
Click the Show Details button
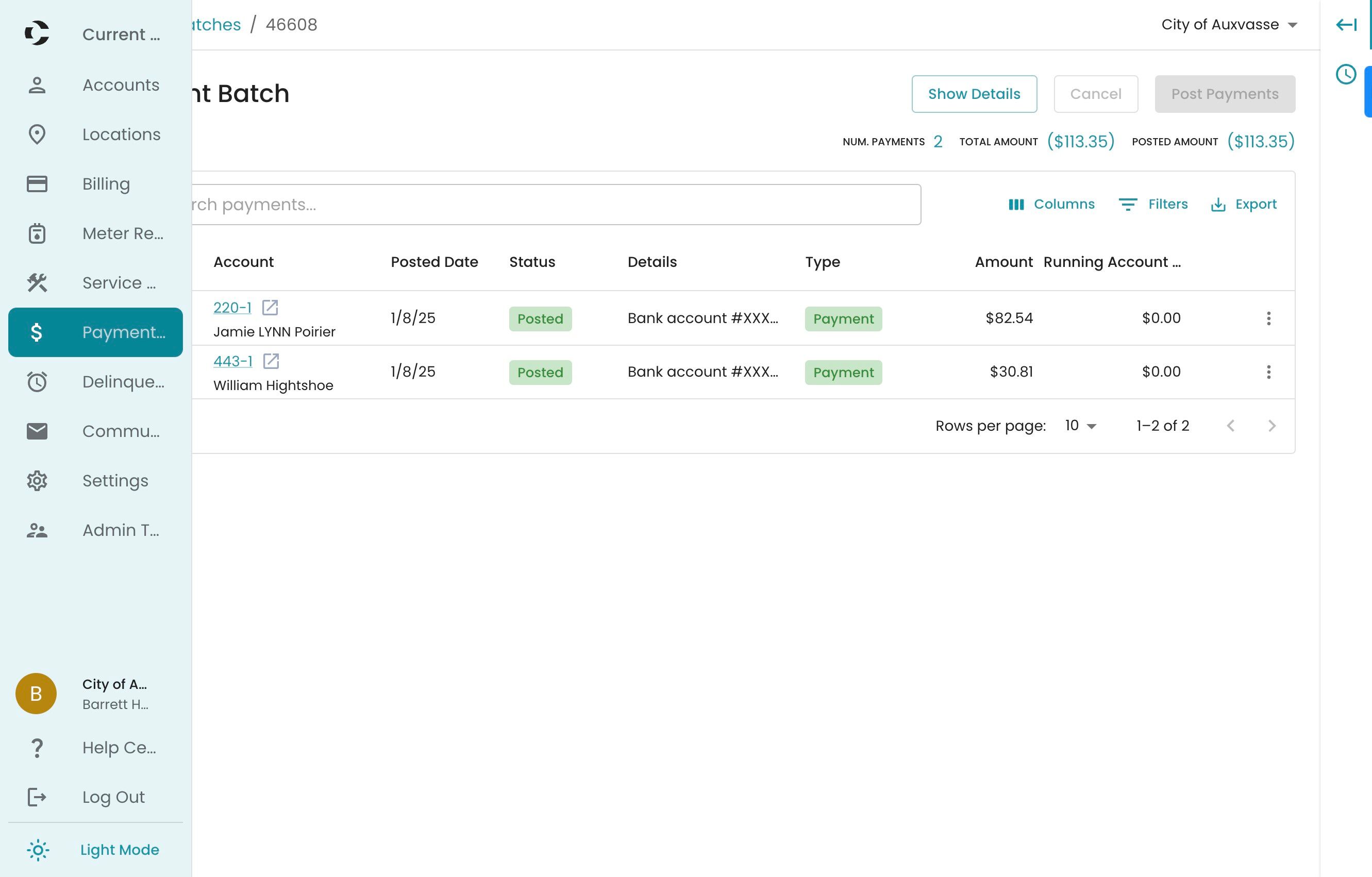974,94
